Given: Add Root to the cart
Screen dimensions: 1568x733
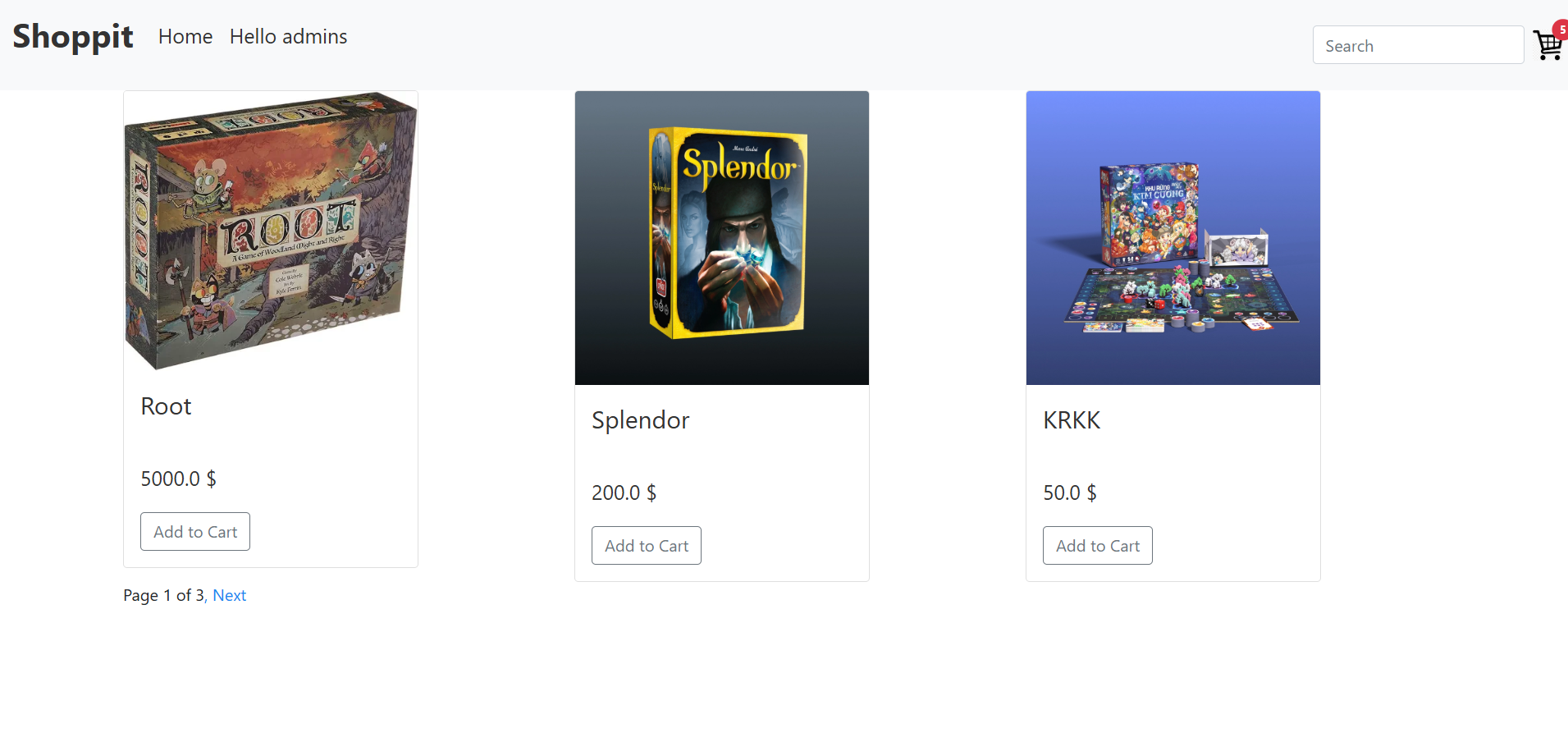Looking at the screenshot, I should tap(195, 532).
